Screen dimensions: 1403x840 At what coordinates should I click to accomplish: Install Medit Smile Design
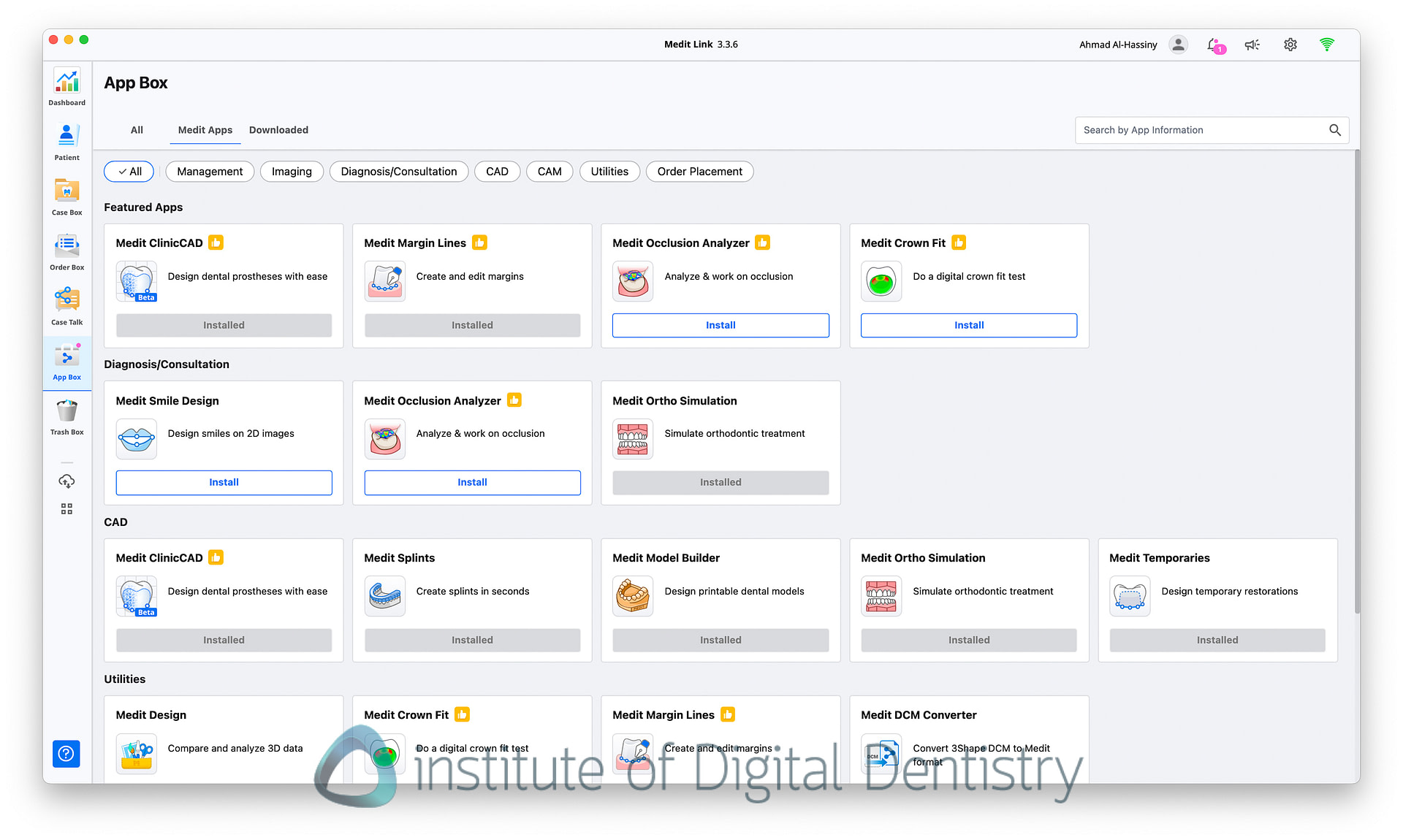(224, 482)
